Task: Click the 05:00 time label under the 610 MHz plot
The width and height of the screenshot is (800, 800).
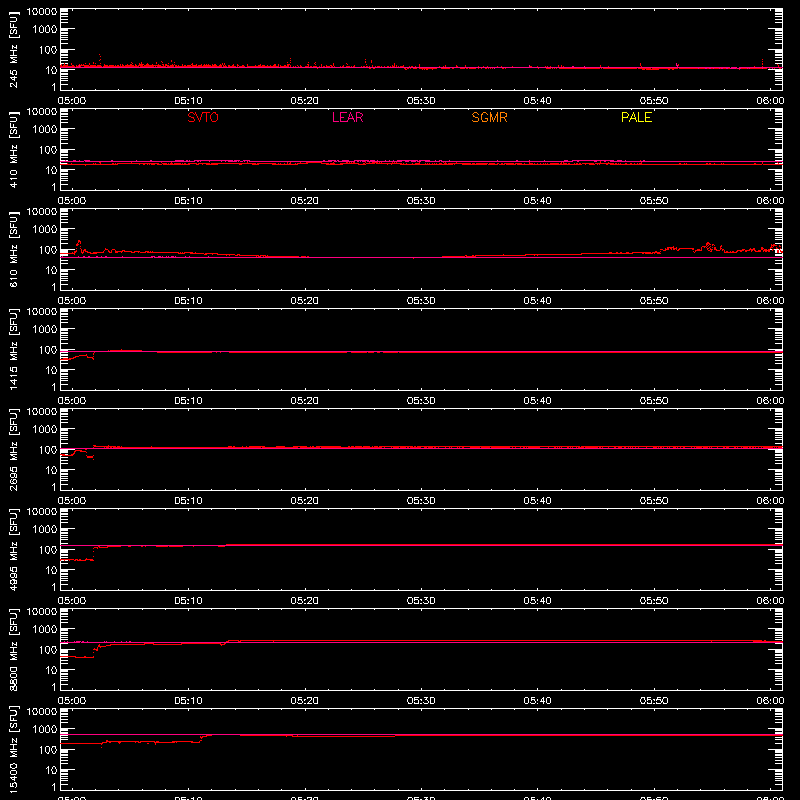Action: point(71,301)
